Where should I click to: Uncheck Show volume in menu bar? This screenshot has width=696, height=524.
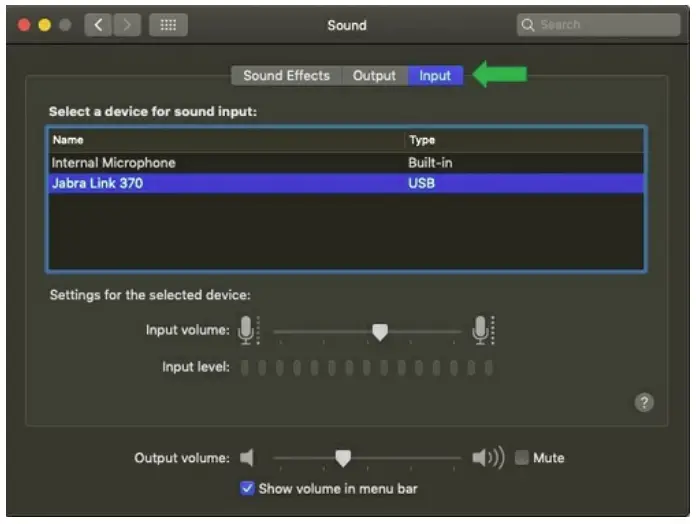click(x=247, y=488)
